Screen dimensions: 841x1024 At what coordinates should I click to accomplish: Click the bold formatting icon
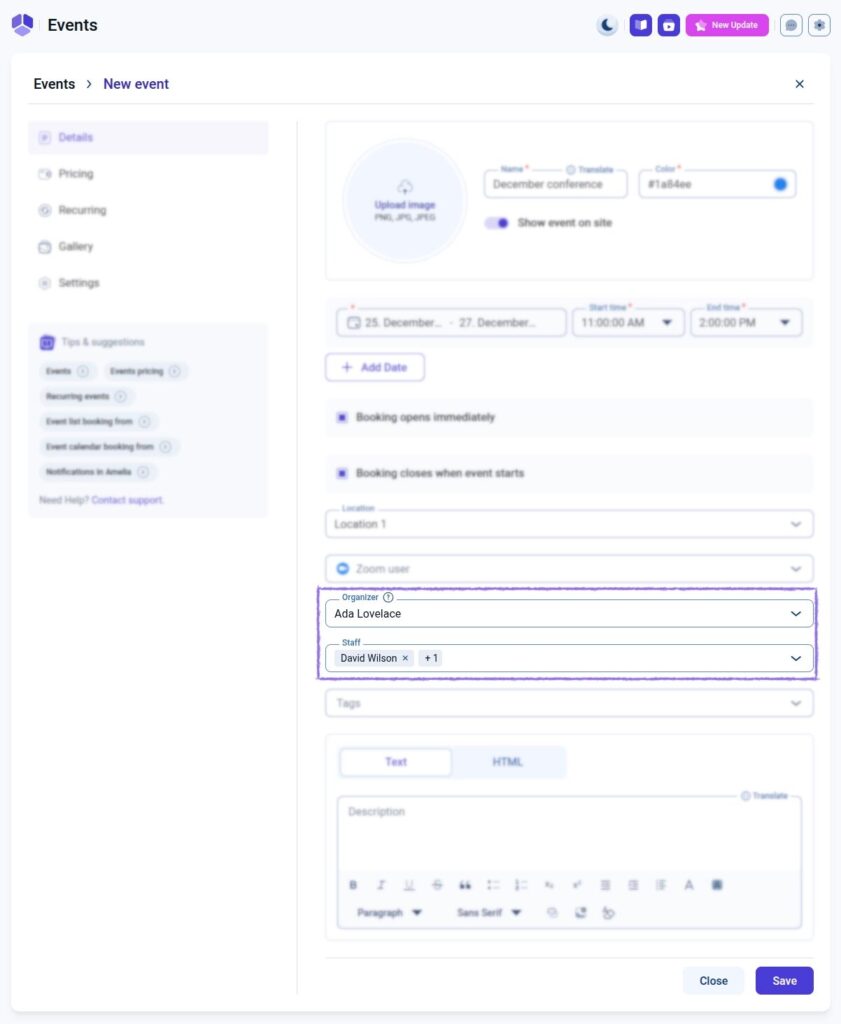click(353, 885)
